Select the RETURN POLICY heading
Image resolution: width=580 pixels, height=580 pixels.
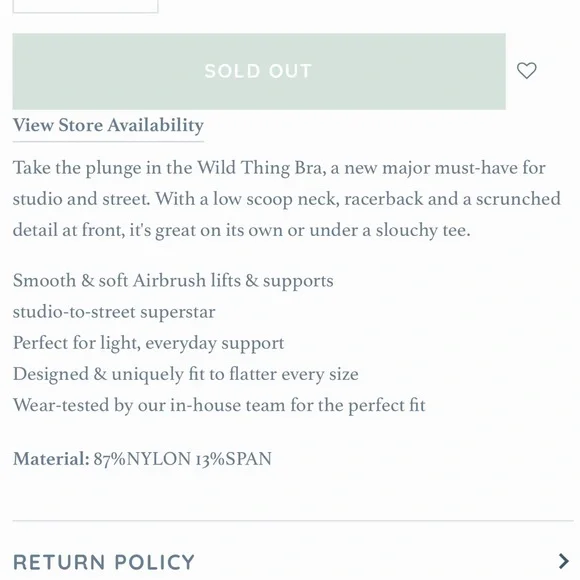click(x=104, y=562)
